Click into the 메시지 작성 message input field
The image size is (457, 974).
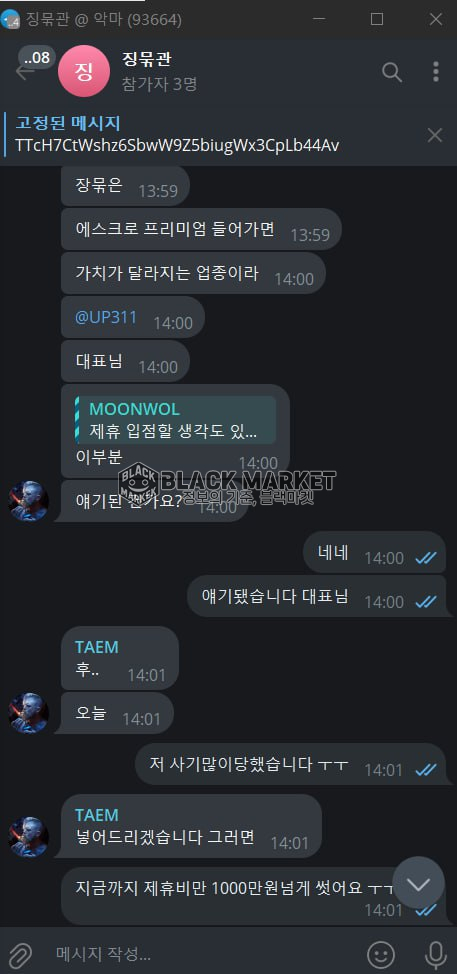pyautogui.click(x=205, y=954)
